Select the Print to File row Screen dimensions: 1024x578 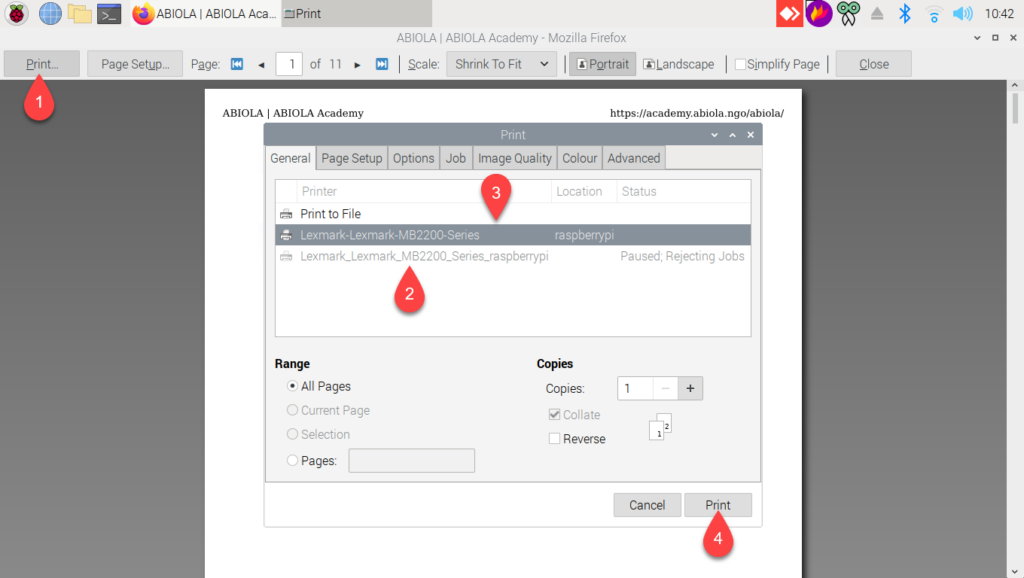point(513,214)
